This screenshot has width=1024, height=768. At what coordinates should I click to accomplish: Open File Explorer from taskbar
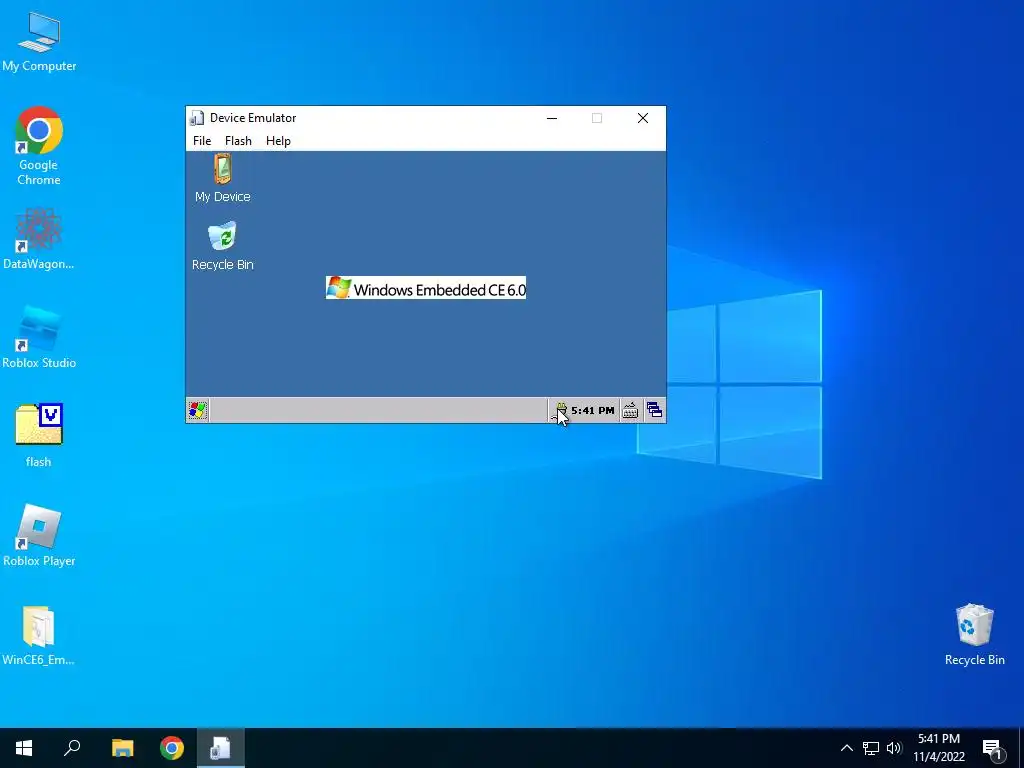[x=122, y=748]
